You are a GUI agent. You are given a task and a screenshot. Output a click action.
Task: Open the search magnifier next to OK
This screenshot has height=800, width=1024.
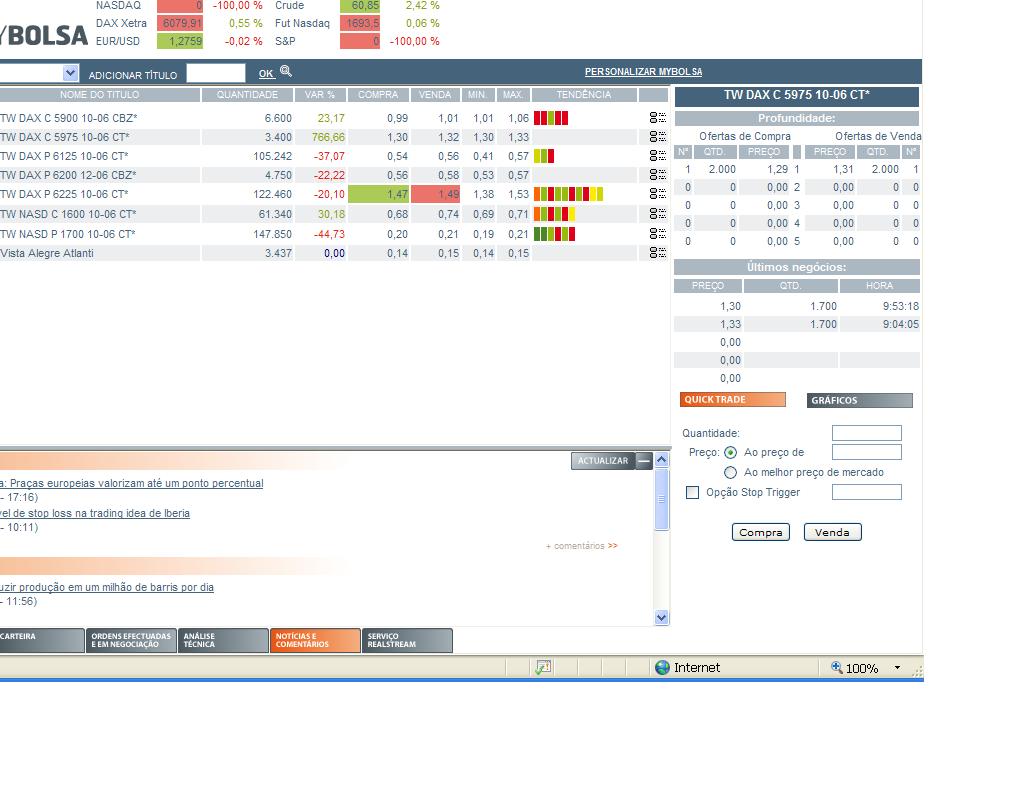tap(285, 71)
